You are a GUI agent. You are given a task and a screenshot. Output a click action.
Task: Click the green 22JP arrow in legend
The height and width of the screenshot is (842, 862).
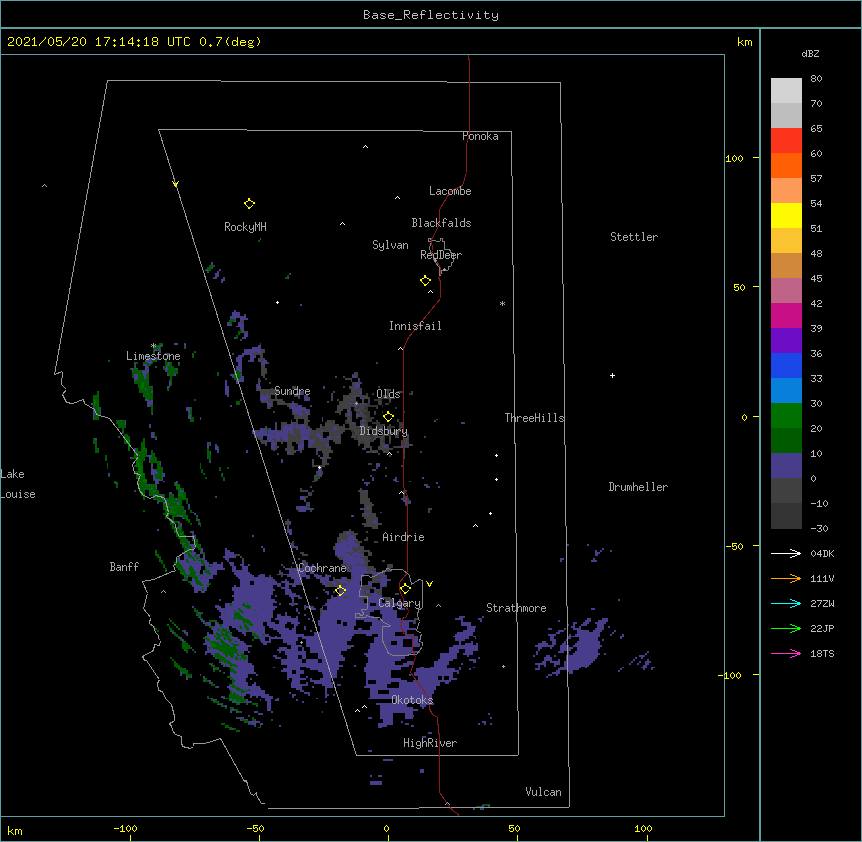tap(786, 628)
